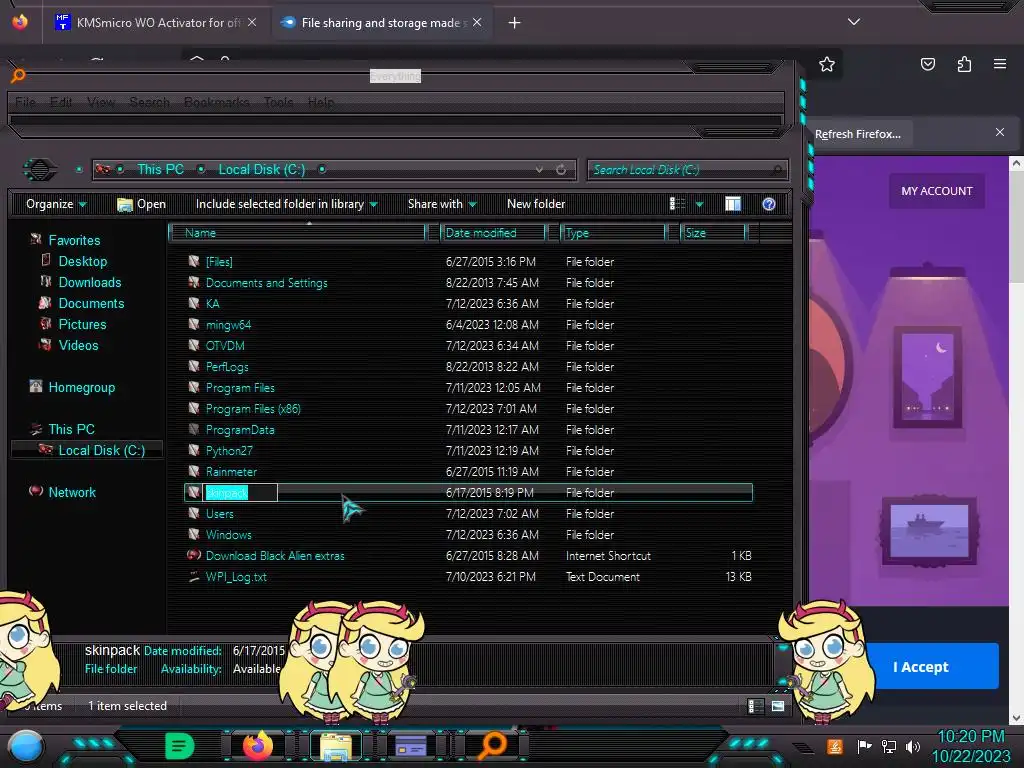Select the ProgramData folder
Screen dimensions: 1024x768
(240, 430)
